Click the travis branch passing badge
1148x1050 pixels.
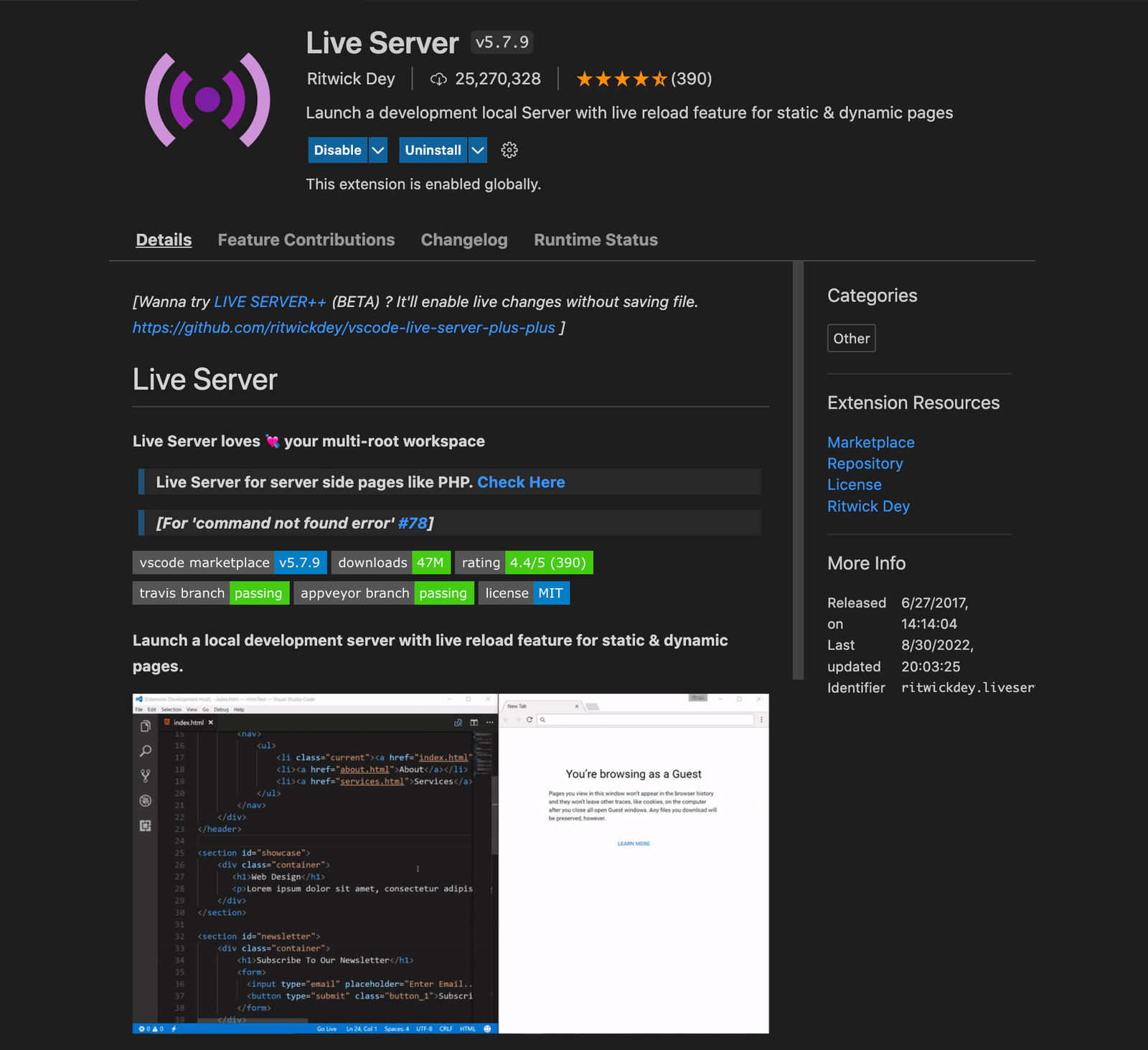point(211,593)
